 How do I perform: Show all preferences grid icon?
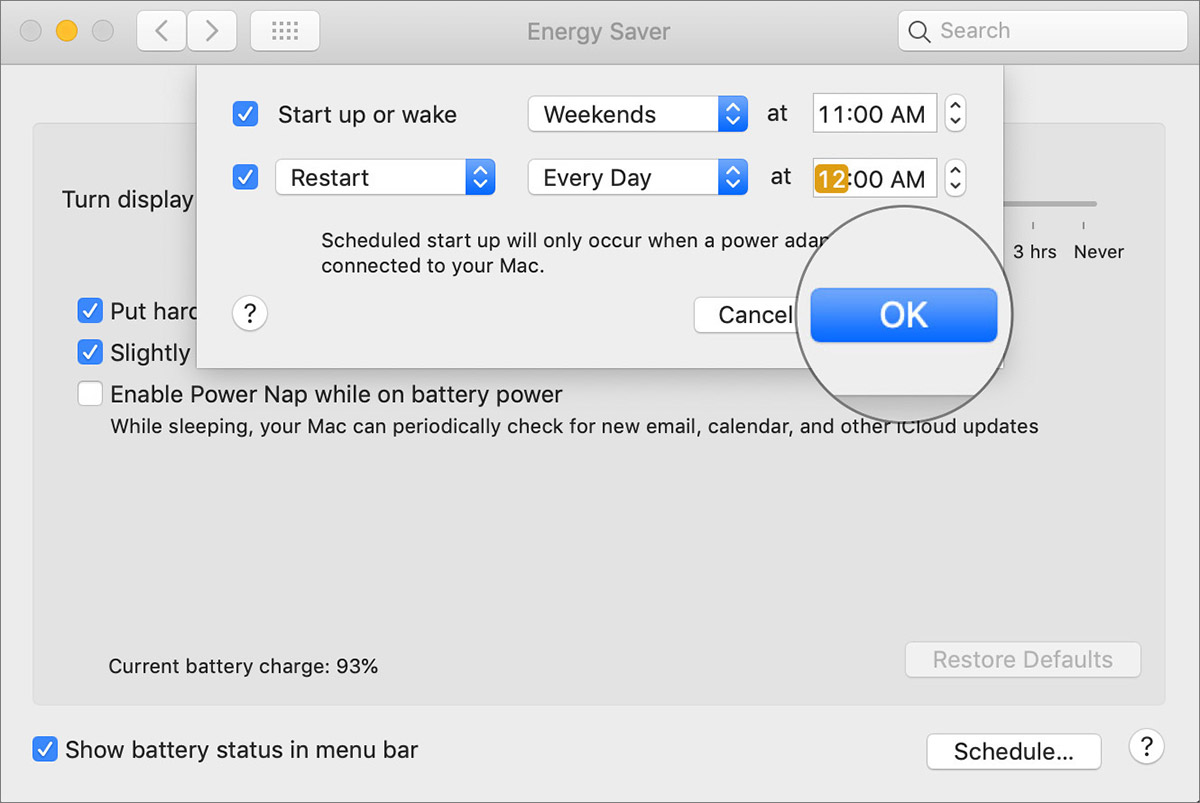285,31
